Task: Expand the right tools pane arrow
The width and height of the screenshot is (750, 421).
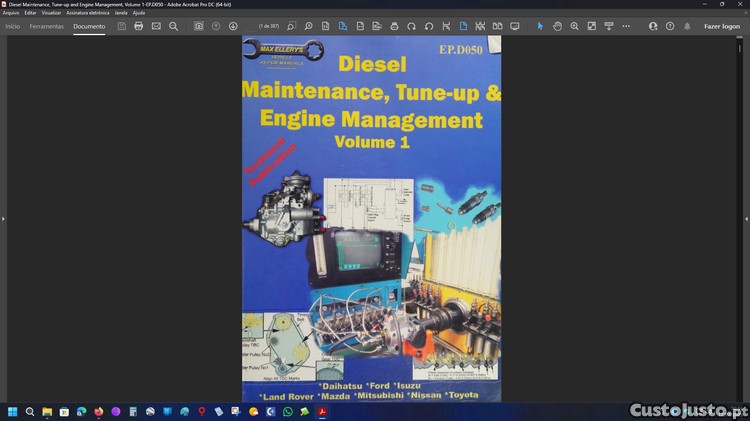Action: point(746,218)
